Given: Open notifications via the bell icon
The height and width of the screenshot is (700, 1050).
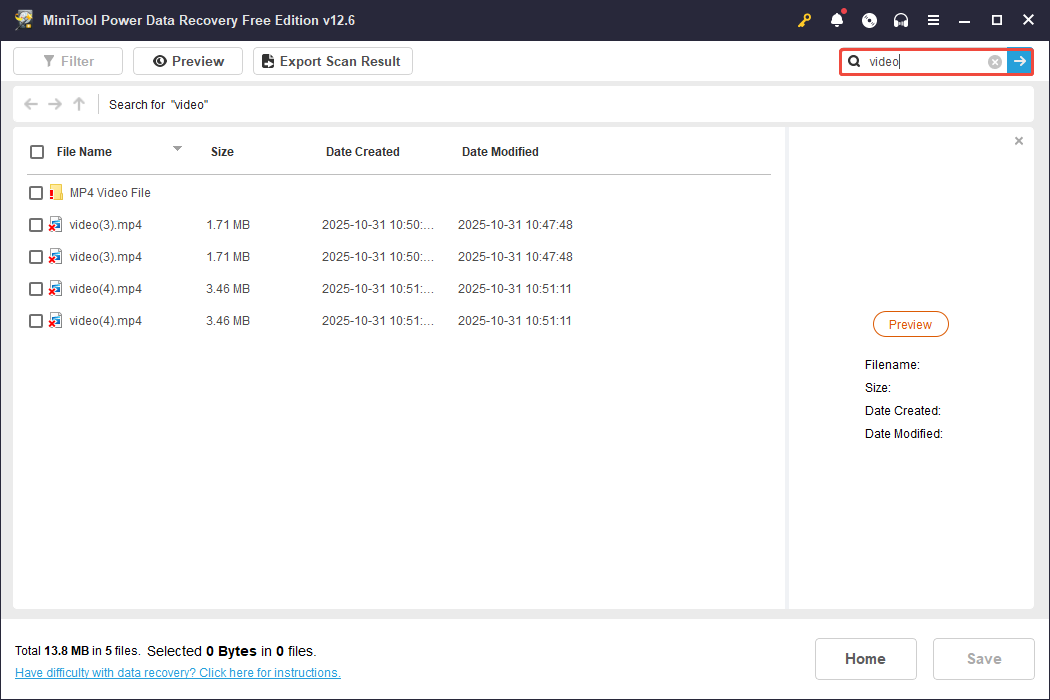Looking at the screenshot, I should point(837,19).
